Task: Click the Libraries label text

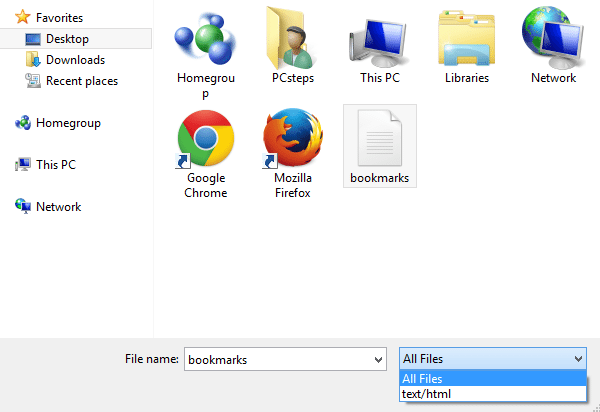Action: click(x=467, y=78)
